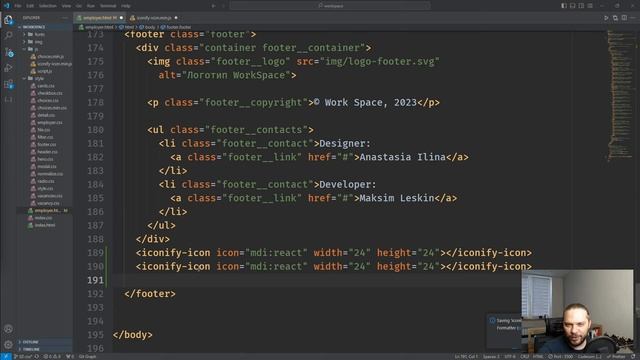Open the File menu

[x=18, y=6]
